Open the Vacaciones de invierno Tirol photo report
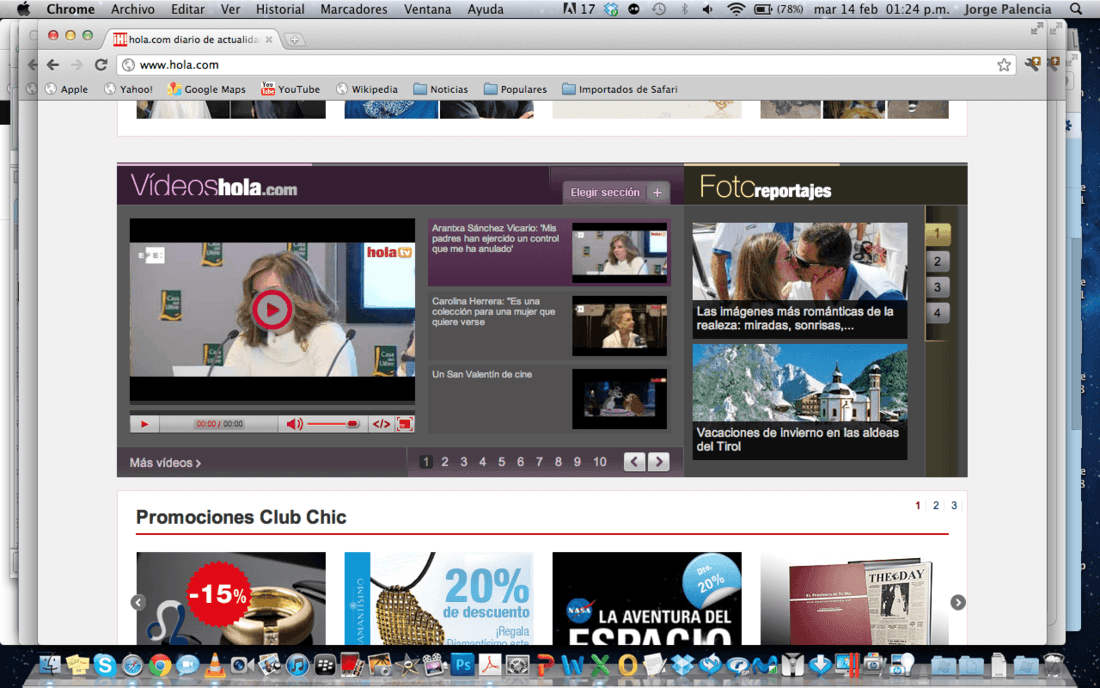Image resolution: width=1100 pixels, height=688 pixels. click(x=800, y=401)
